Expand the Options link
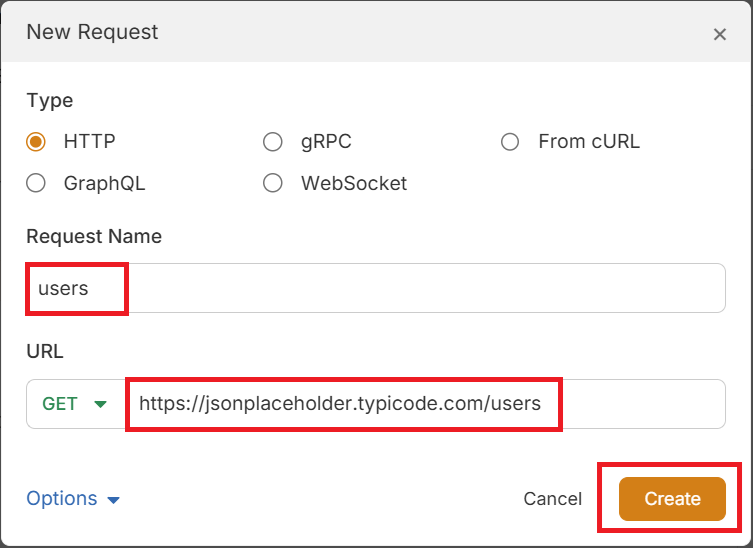 coord(62,498)
